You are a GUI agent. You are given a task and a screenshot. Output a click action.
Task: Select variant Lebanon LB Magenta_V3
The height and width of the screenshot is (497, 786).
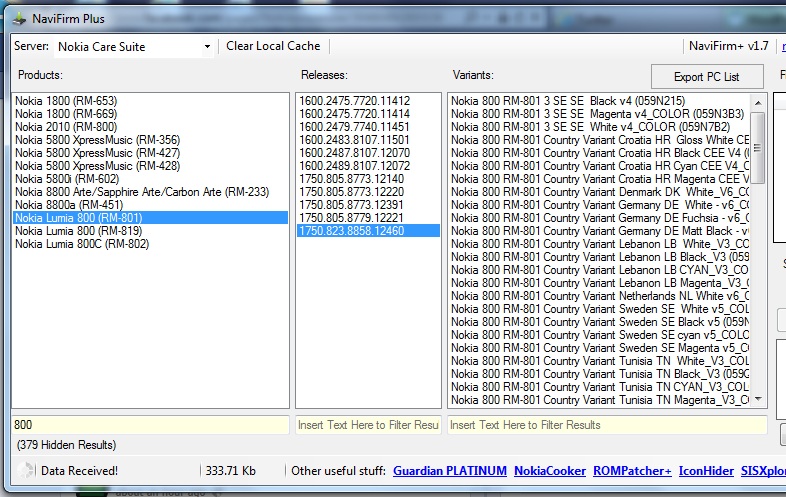coord(600,283)
